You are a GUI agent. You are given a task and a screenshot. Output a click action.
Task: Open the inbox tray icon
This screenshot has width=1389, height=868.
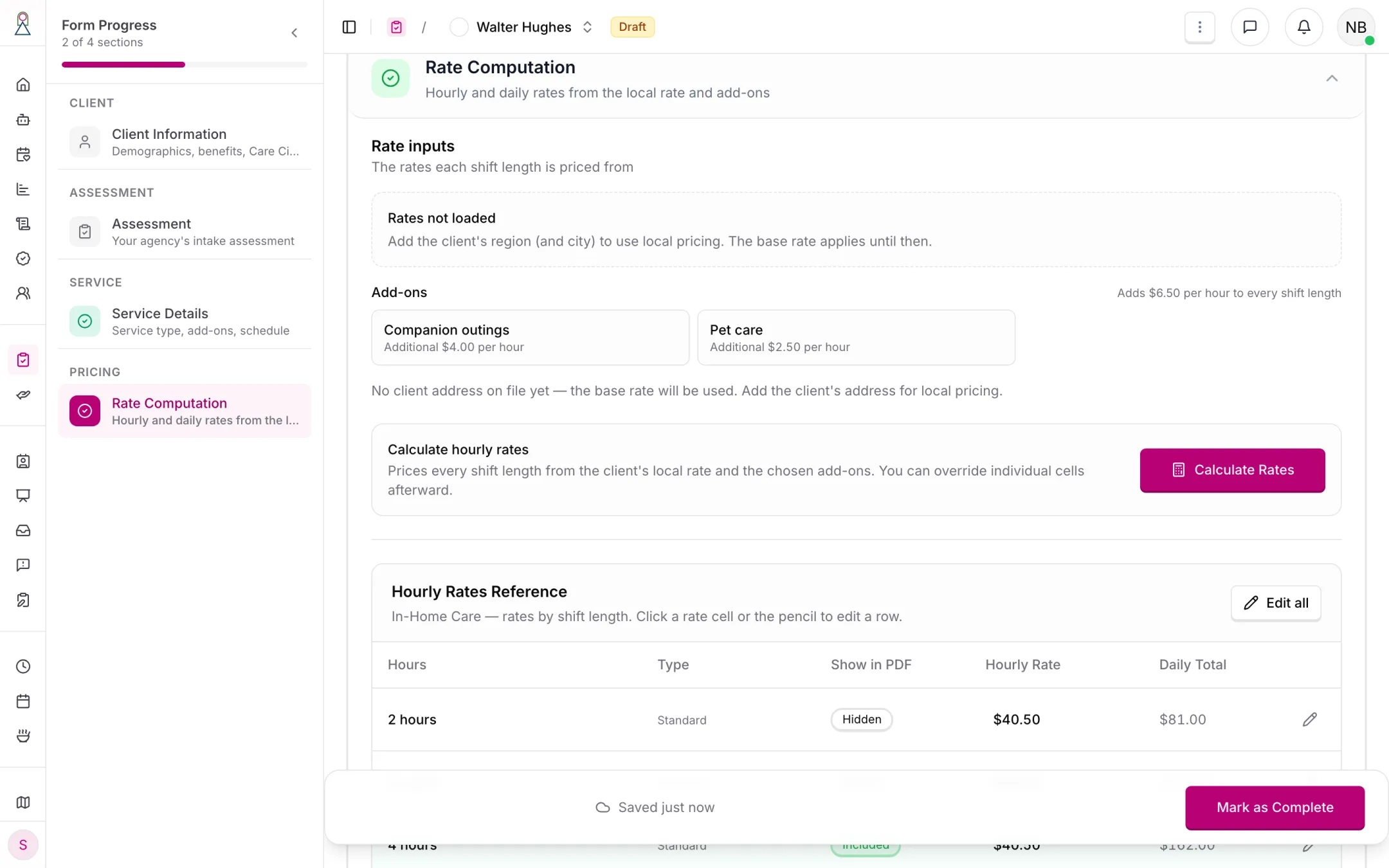tap(23, 530)
